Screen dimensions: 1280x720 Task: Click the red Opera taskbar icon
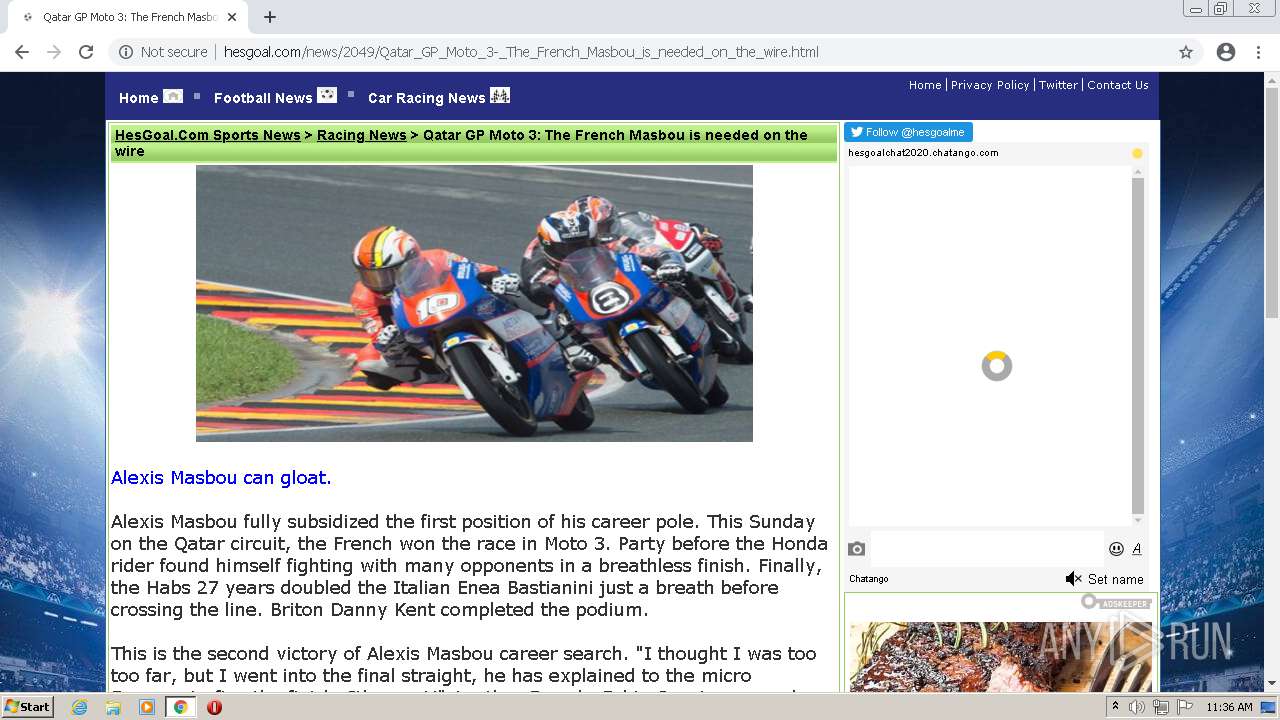click(x=214, y=707)
